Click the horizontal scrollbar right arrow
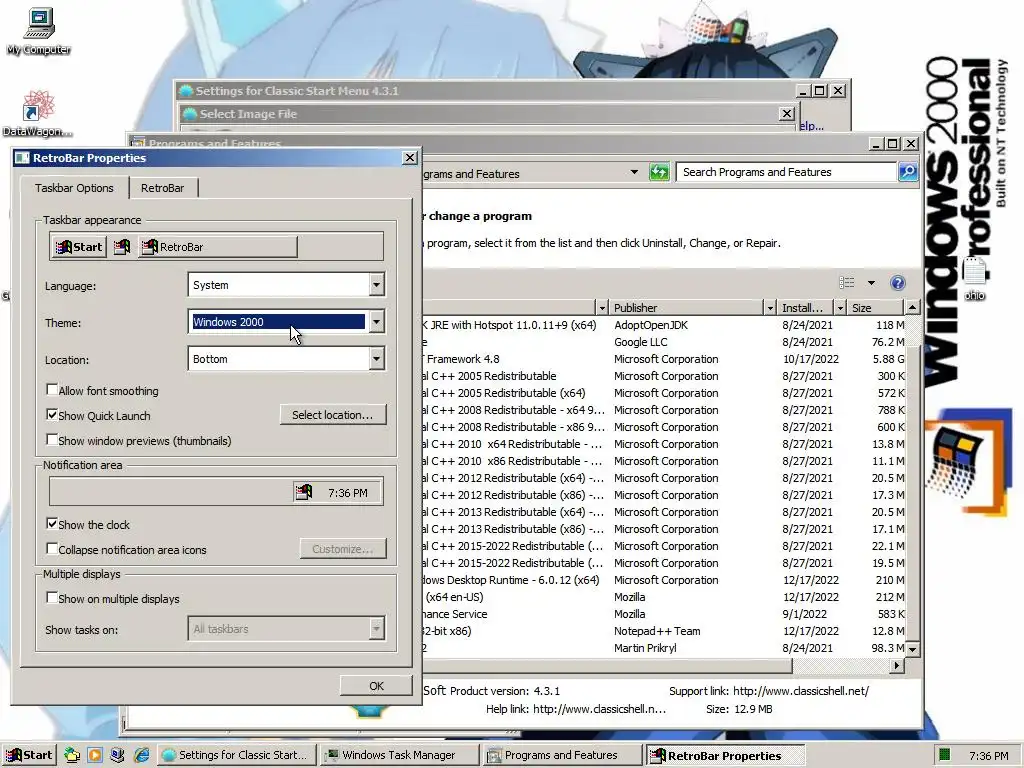1024x768 pixels. coord(897,665)
